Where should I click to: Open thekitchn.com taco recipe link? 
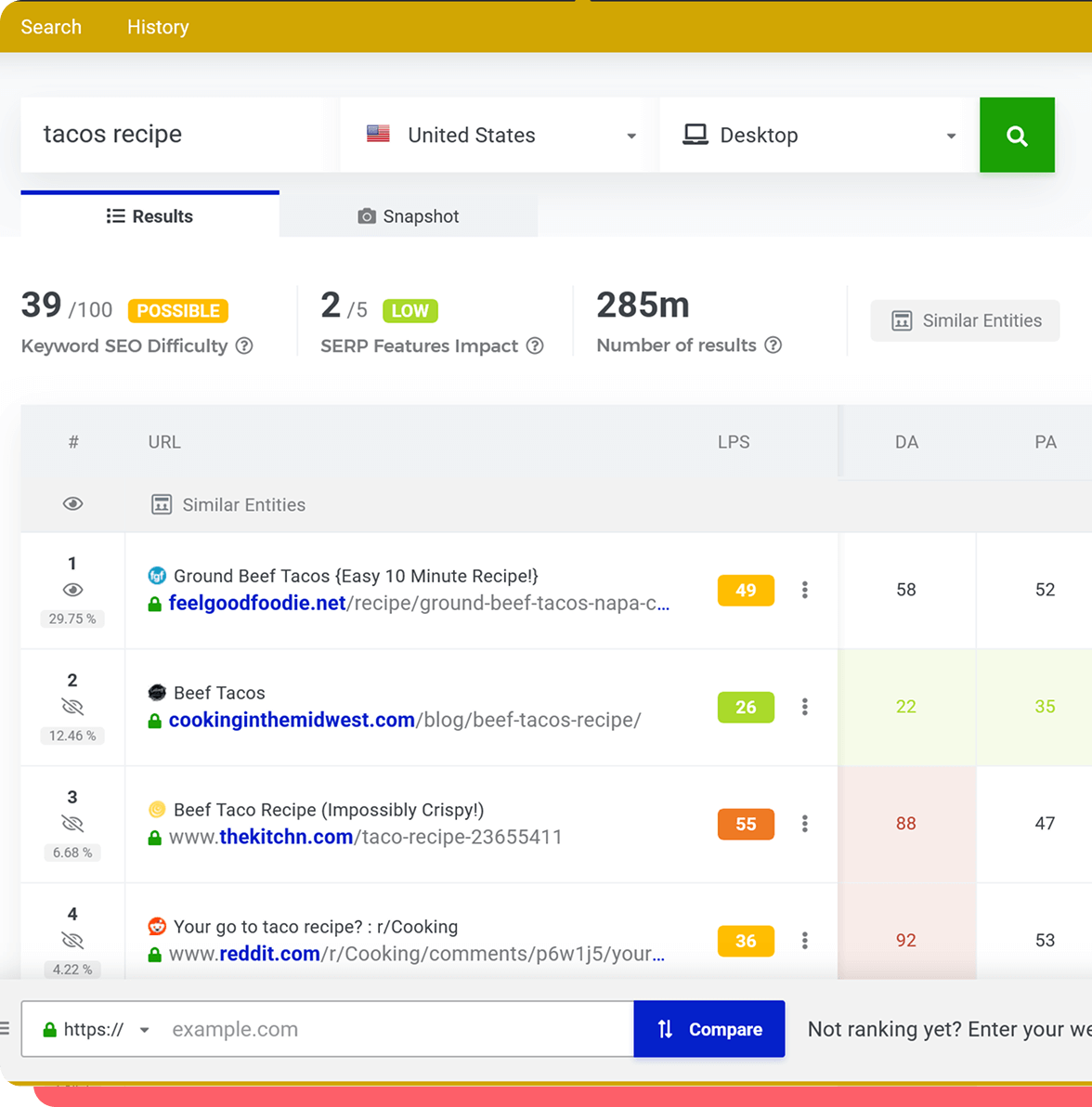coord(366,837)
